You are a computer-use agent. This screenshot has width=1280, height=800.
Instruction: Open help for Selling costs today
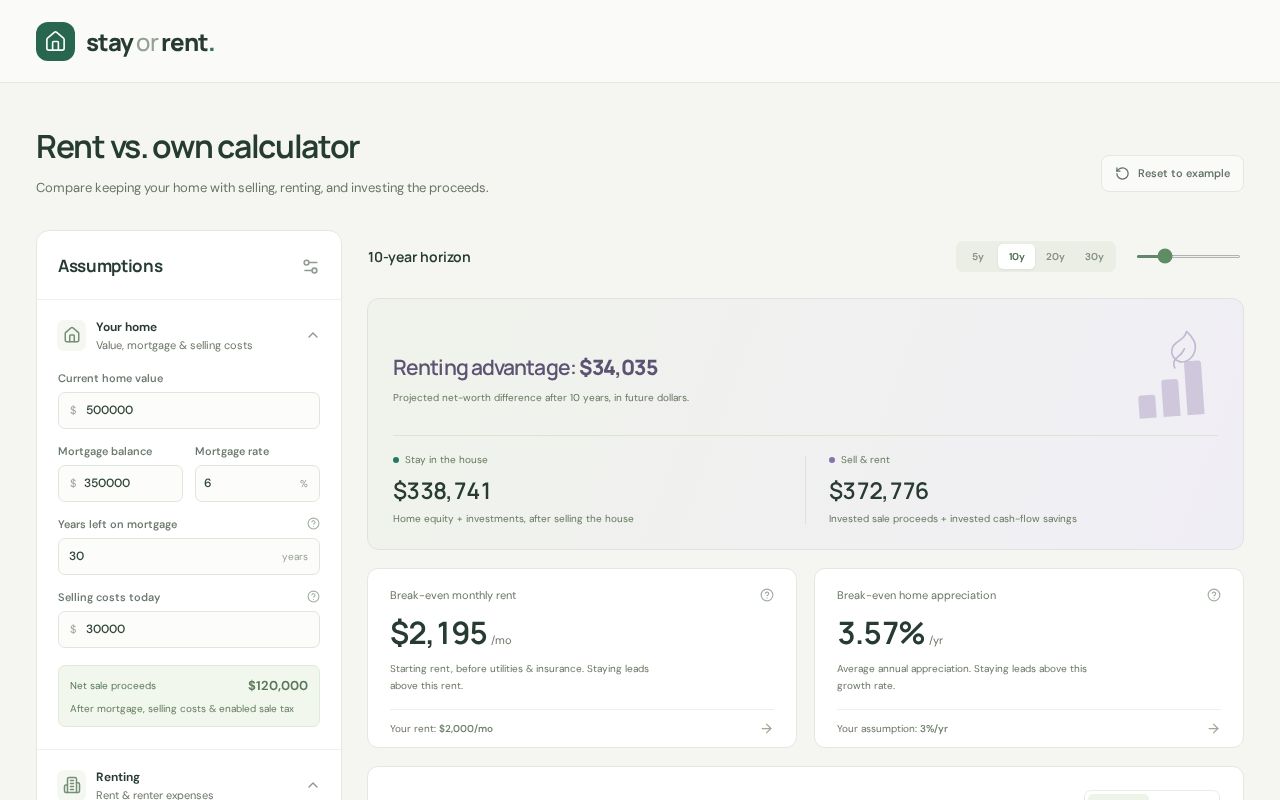(313, 597)
